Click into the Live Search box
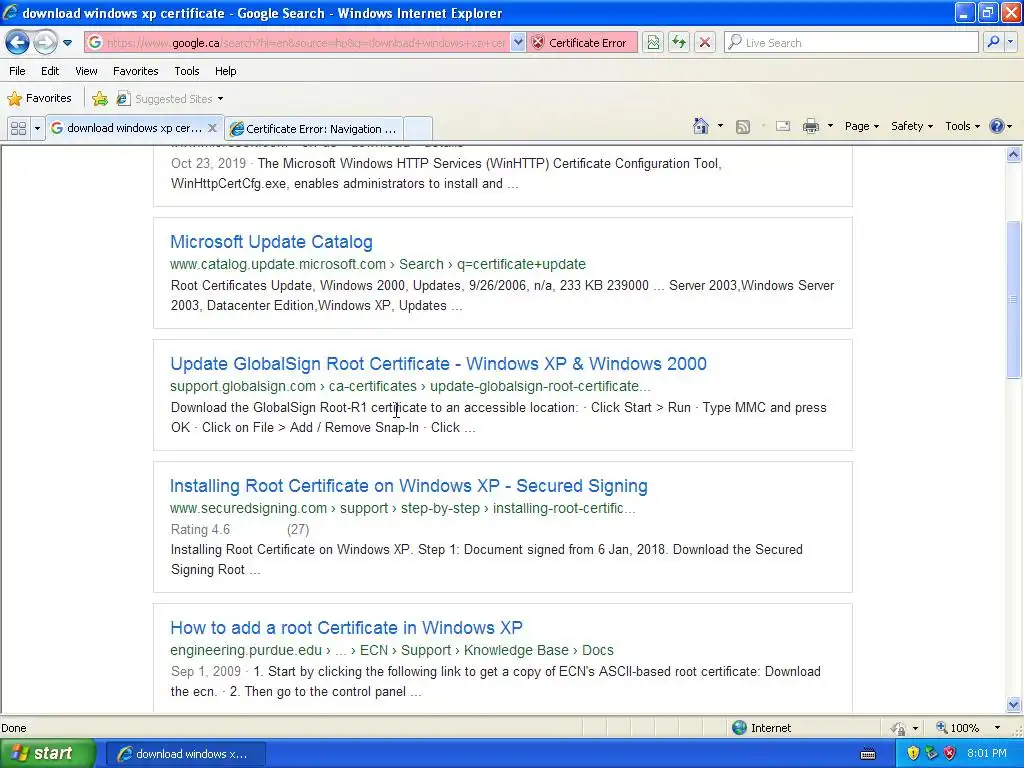The height and width of the screenshot is (768, 1024). point(852,43)
